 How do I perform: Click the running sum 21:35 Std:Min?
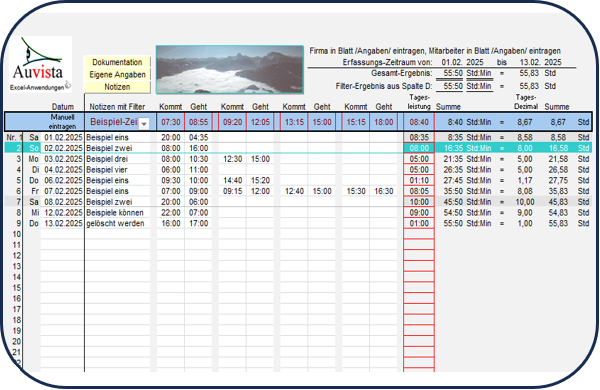pos(467,159)
